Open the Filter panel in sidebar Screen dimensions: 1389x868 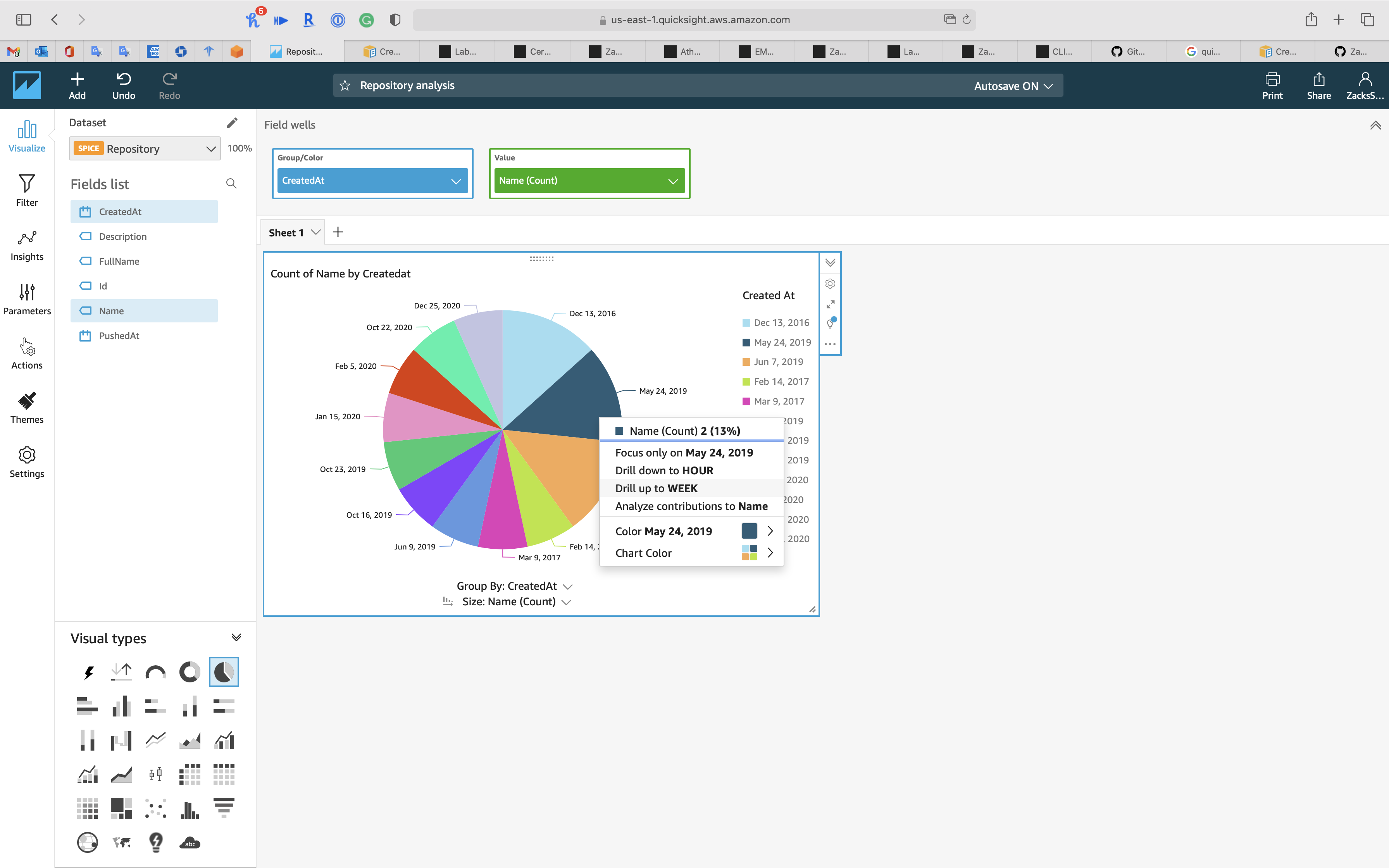pyautogui.click(x=26, y=190)
